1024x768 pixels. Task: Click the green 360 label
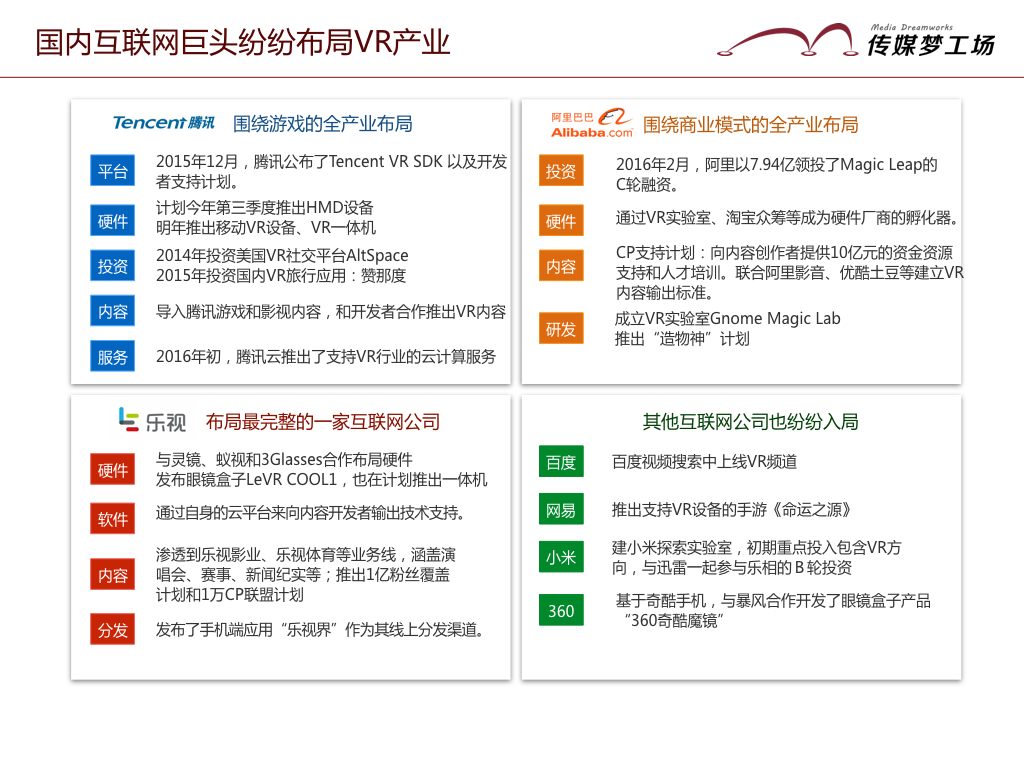coord(561,610)
